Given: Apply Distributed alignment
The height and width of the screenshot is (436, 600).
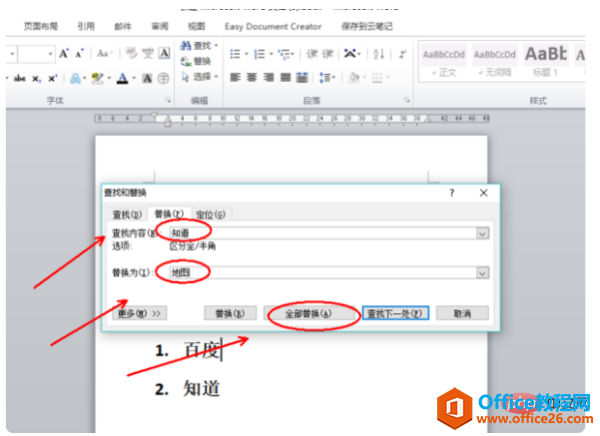Looking at the screenshot, I should click(302, 78).
